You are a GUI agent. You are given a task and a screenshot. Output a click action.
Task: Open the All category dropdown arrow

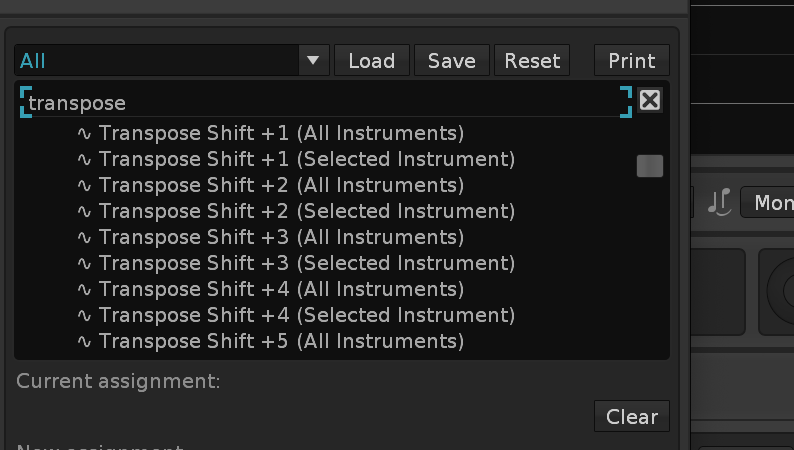click(313, 60)
